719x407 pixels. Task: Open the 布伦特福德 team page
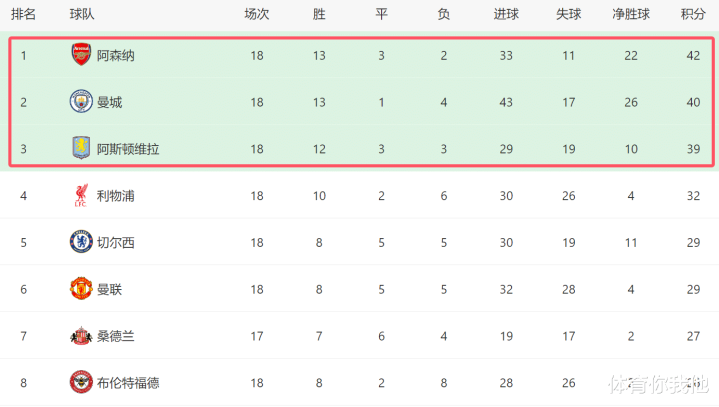[128, 382]
